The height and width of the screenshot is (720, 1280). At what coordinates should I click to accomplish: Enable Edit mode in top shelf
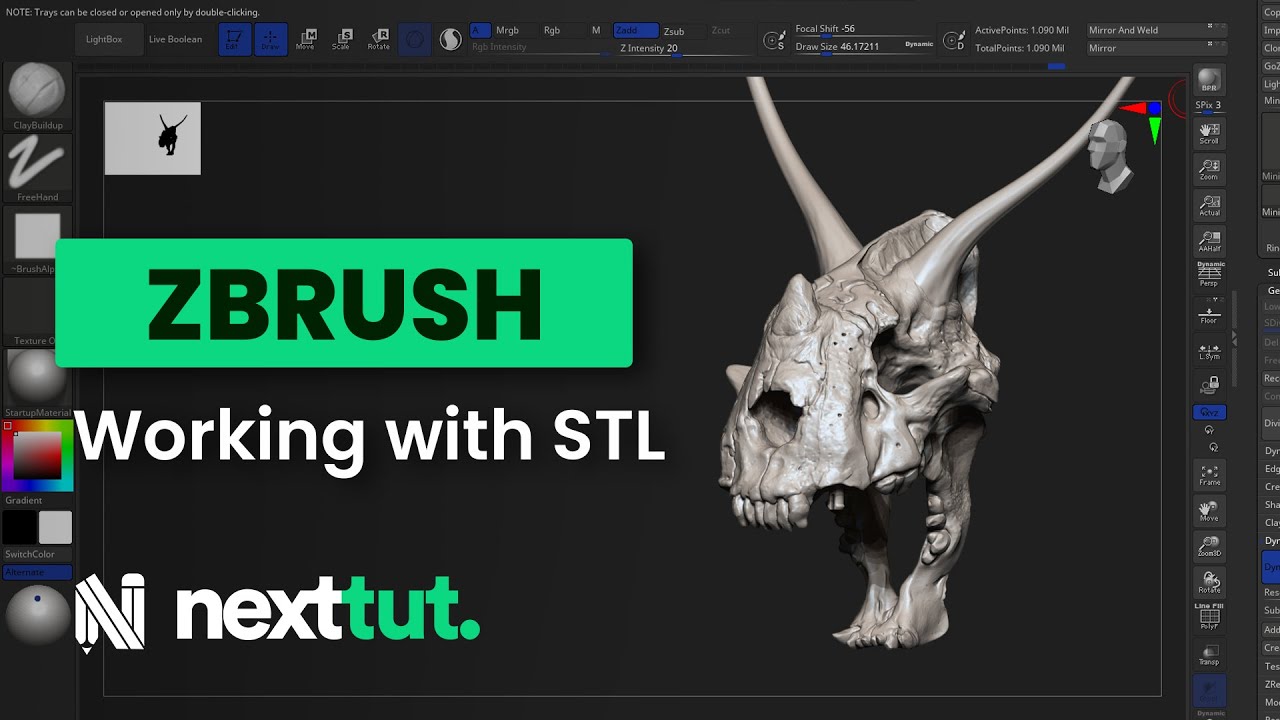[x=235, y=39]
